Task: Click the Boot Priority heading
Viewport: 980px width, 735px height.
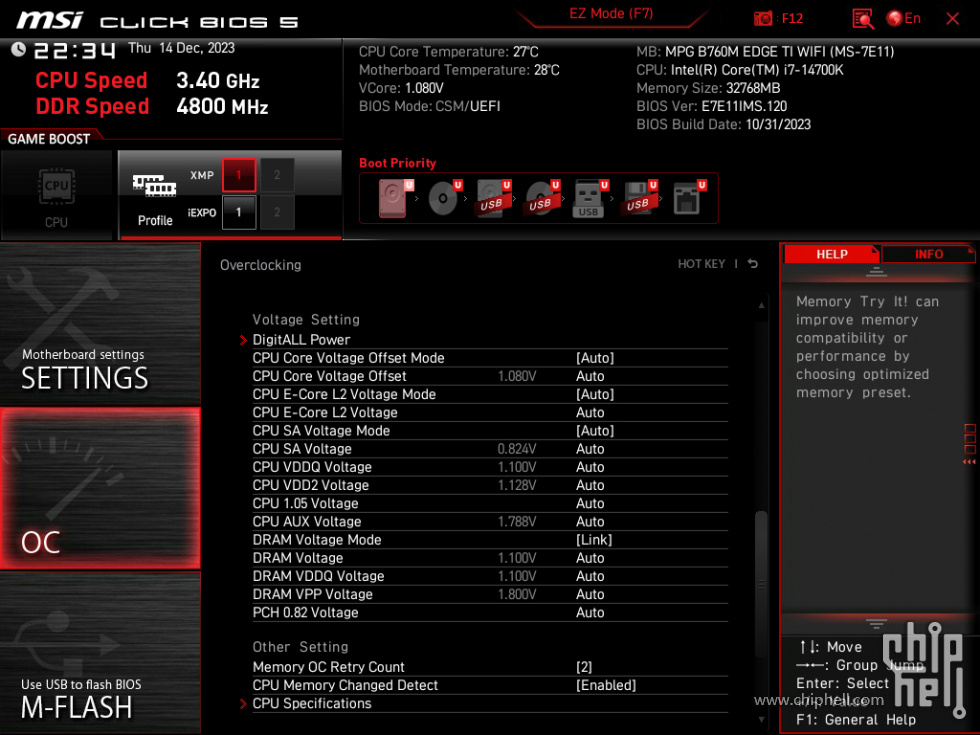Action: coord(398,162)
